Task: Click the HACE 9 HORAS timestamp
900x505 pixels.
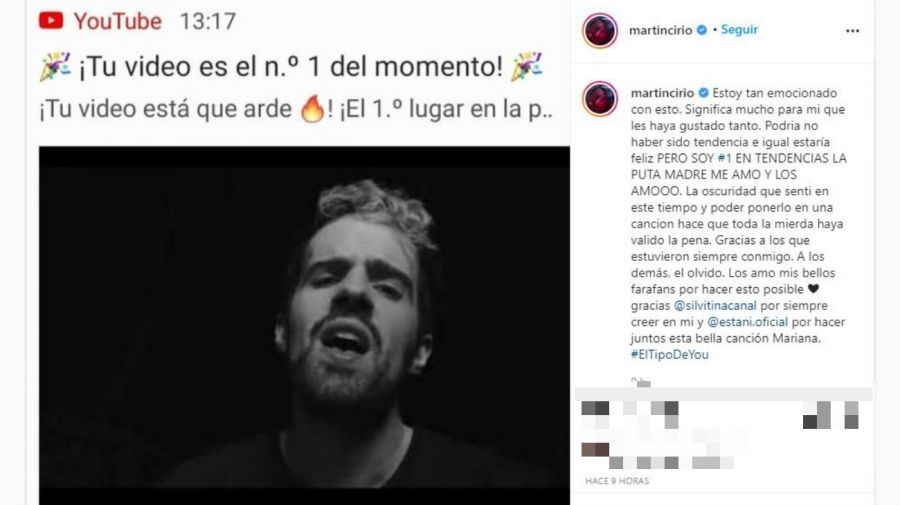Action: pyautogui.click(x=617, y=481)
